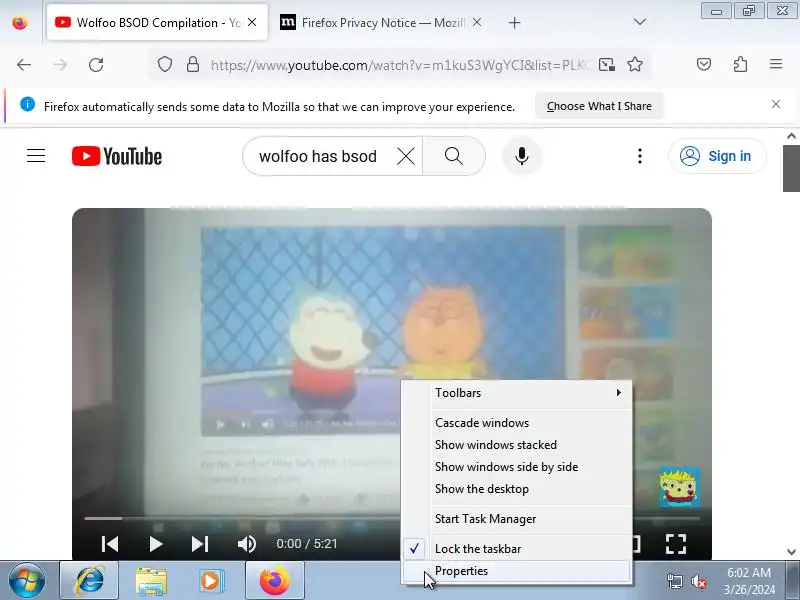This screenshot has width=800, height=600.
Task: Select Cascade windows
Action: click(517, 422)
